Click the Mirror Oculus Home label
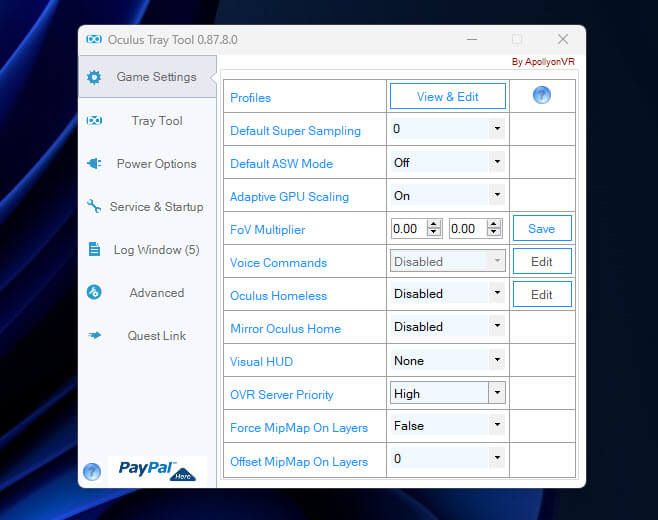The width and height of the screenshot is (658, 520). [x=285, y=329]
